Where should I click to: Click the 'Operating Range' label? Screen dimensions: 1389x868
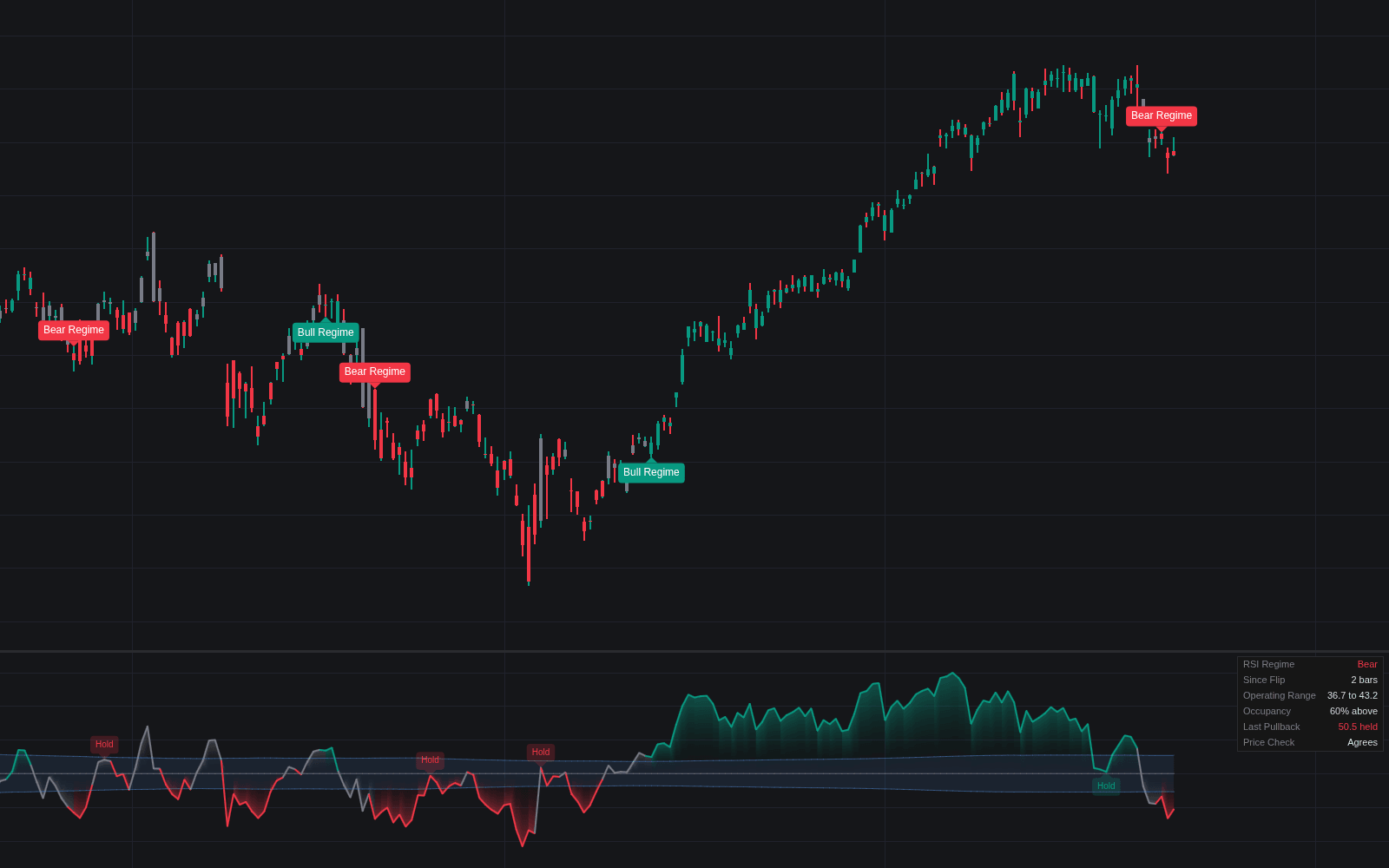point(1280,695)
